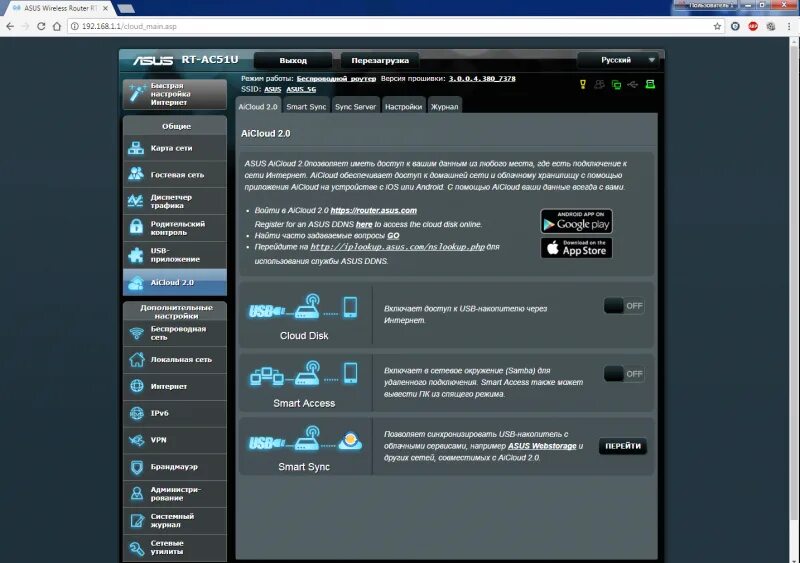
Task: Click the ASUS_5G SSID link
Action: tap(301, 89)
